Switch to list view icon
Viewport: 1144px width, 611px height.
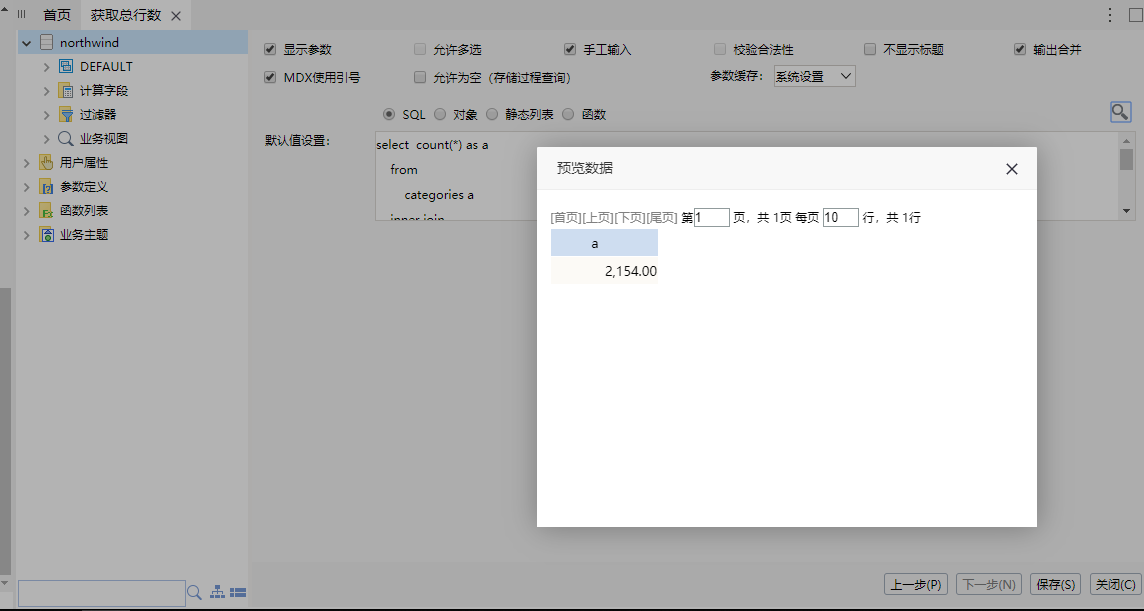click(238, 593)
